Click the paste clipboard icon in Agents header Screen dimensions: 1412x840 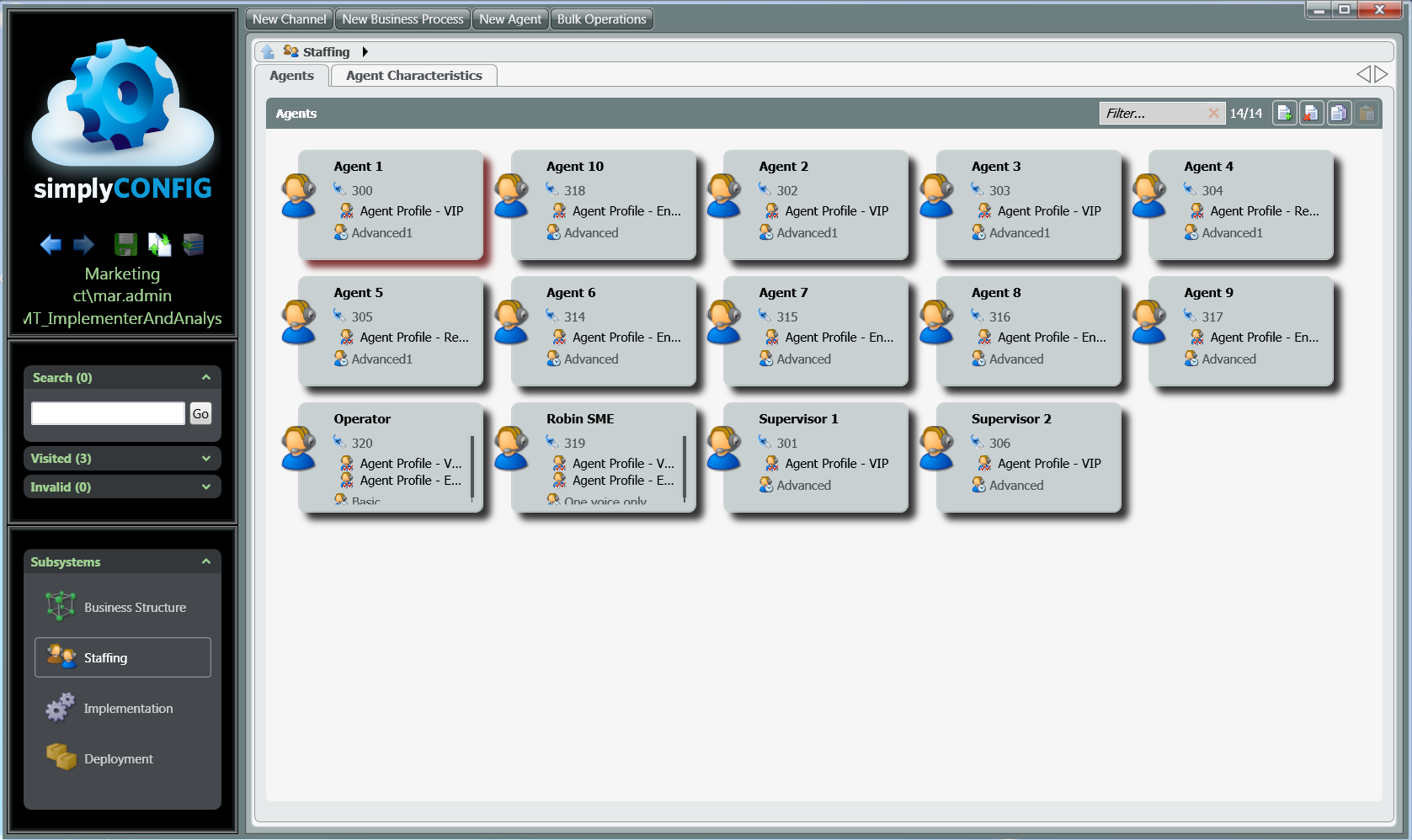1367,113
